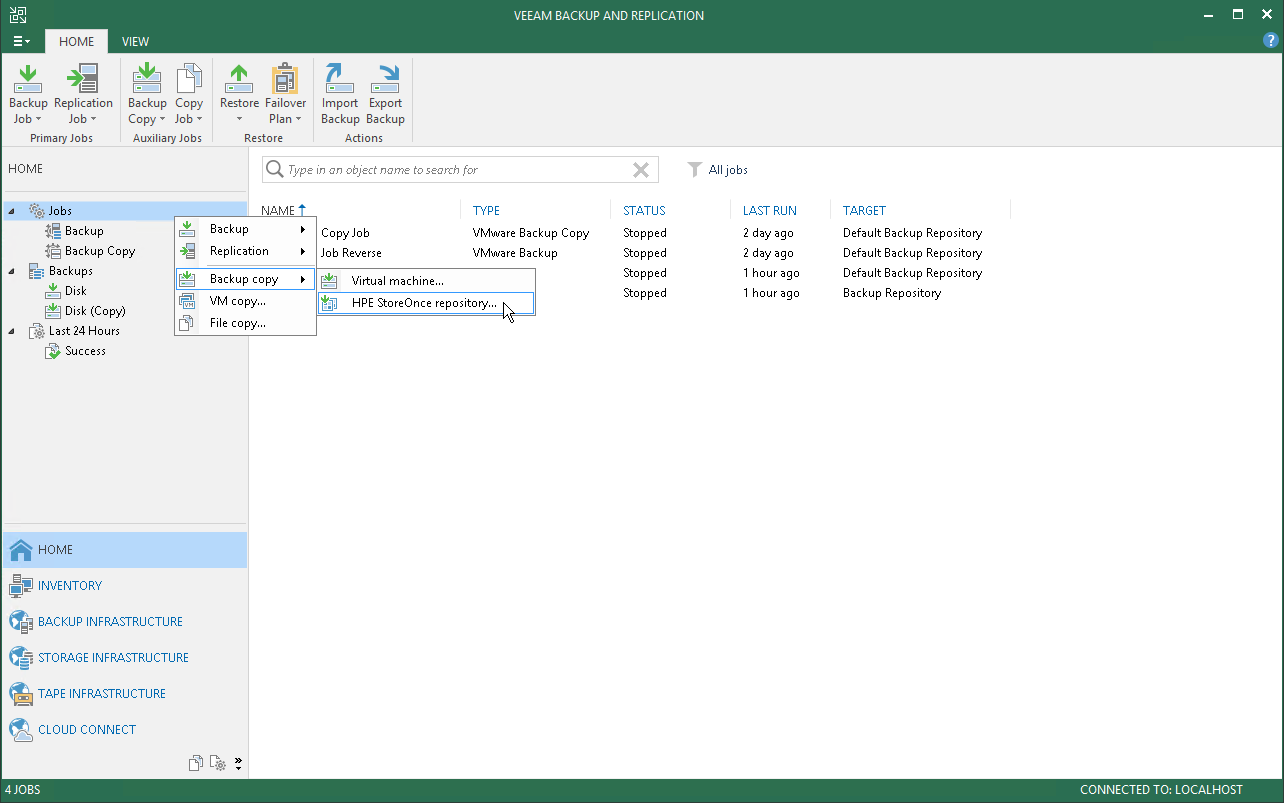Click the Export Backup icon
The width and height of the screenshot is (1284, 803).
coord(385,94)
